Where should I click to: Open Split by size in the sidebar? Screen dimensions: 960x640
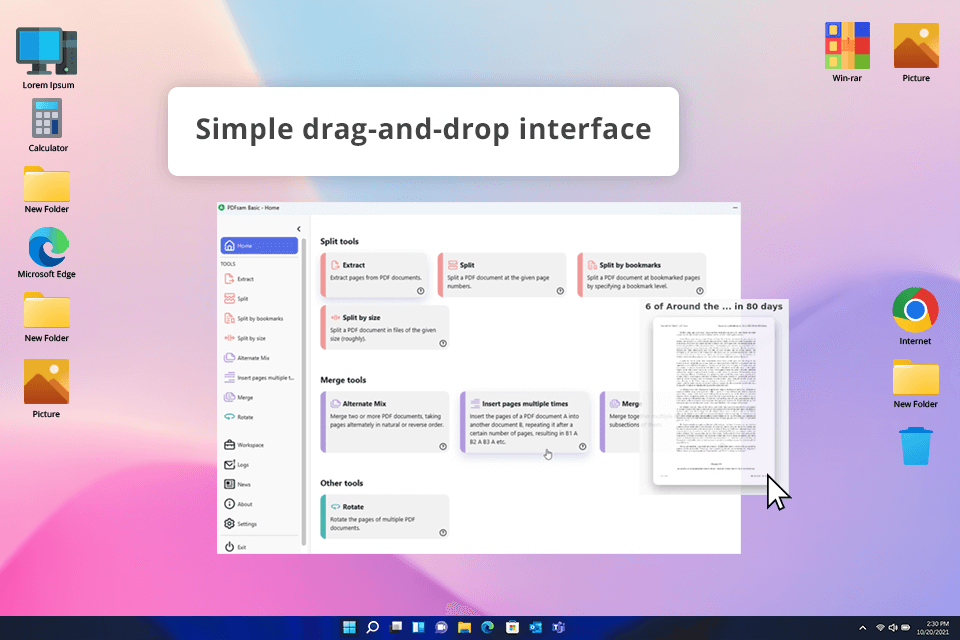tap(259, 338)
